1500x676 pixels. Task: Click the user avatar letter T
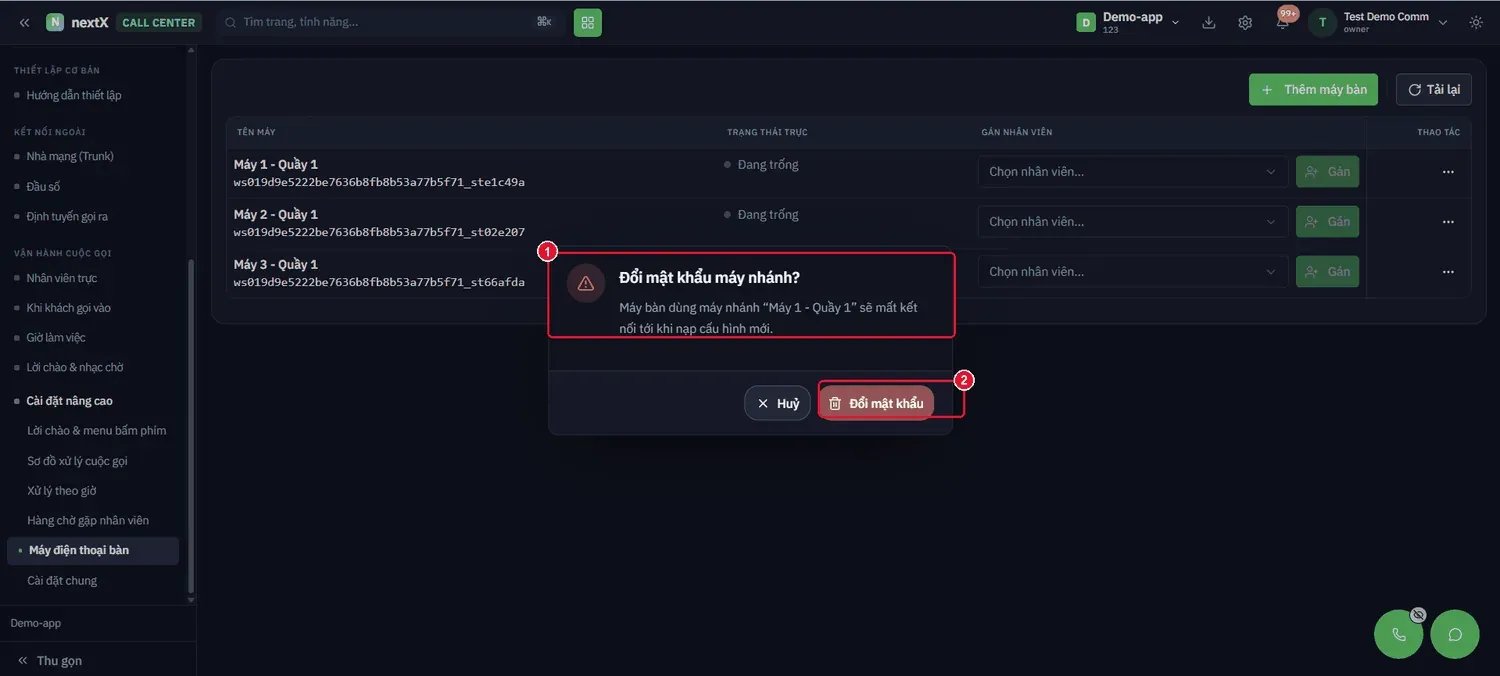[x=1323, y=22]
